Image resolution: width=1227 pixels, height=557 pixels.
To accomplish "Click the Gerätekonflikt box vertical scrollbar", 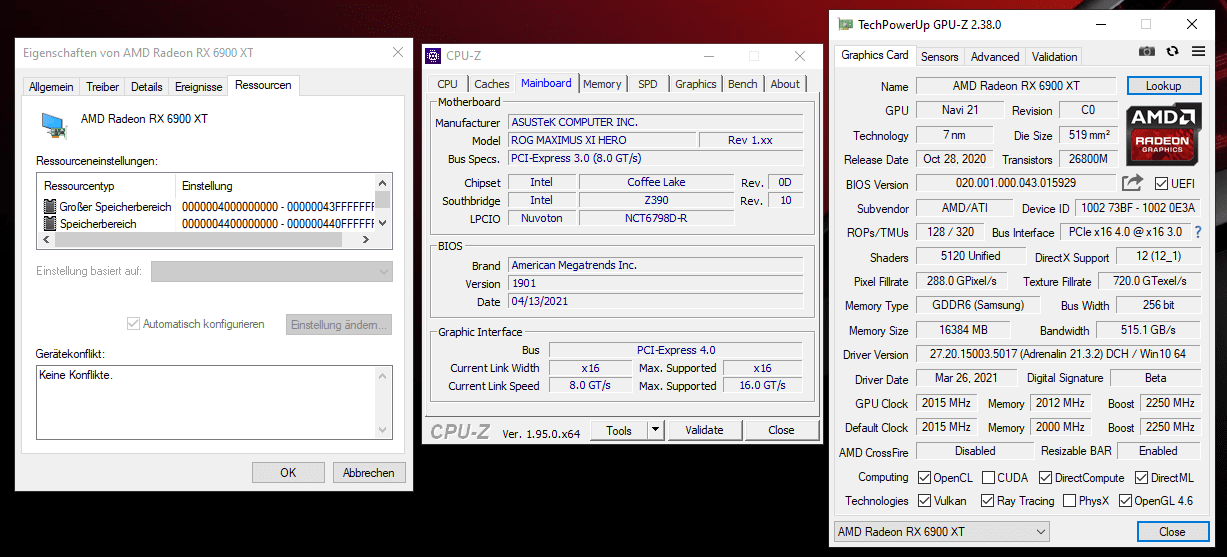I will 383,402.
